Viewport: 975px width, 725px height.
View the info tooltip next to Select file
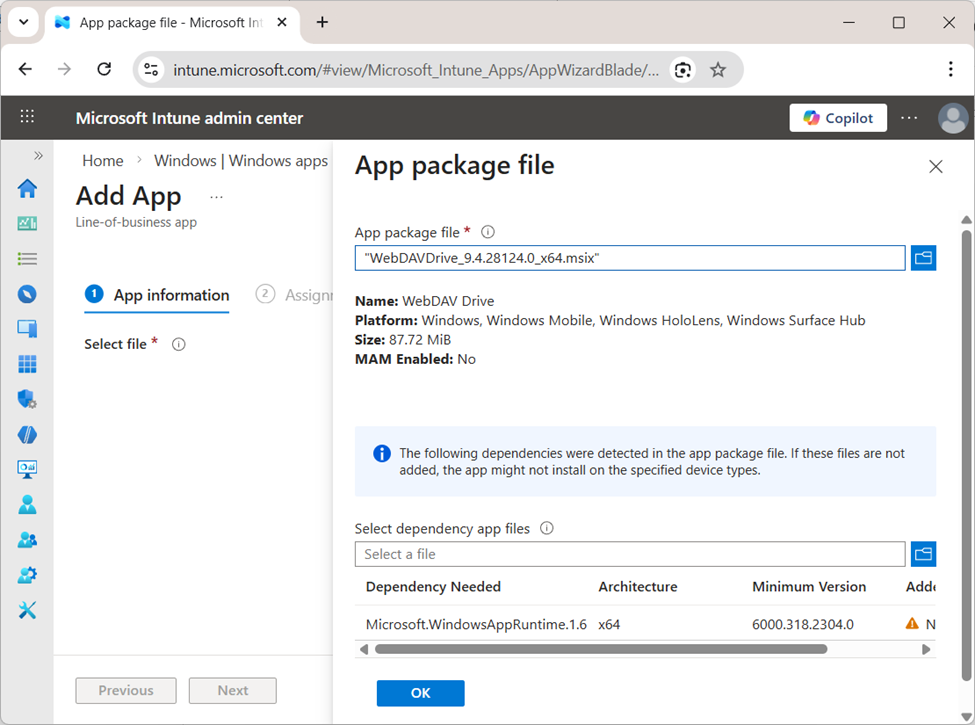(177, 344)
